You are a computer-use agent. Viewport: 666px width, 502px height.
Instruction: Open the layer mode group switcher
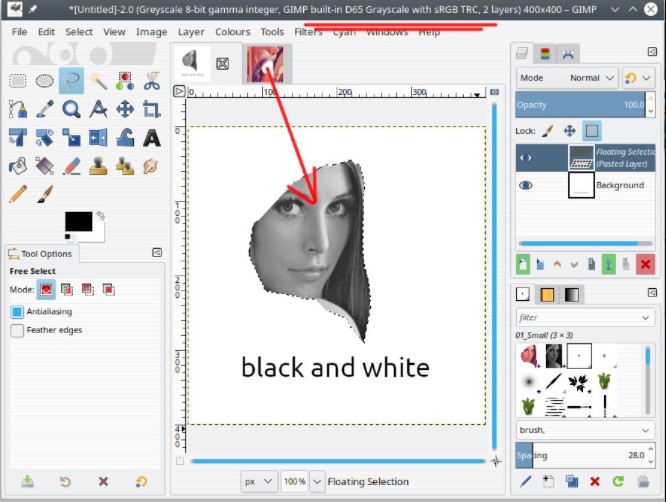(x=638, y=78)
